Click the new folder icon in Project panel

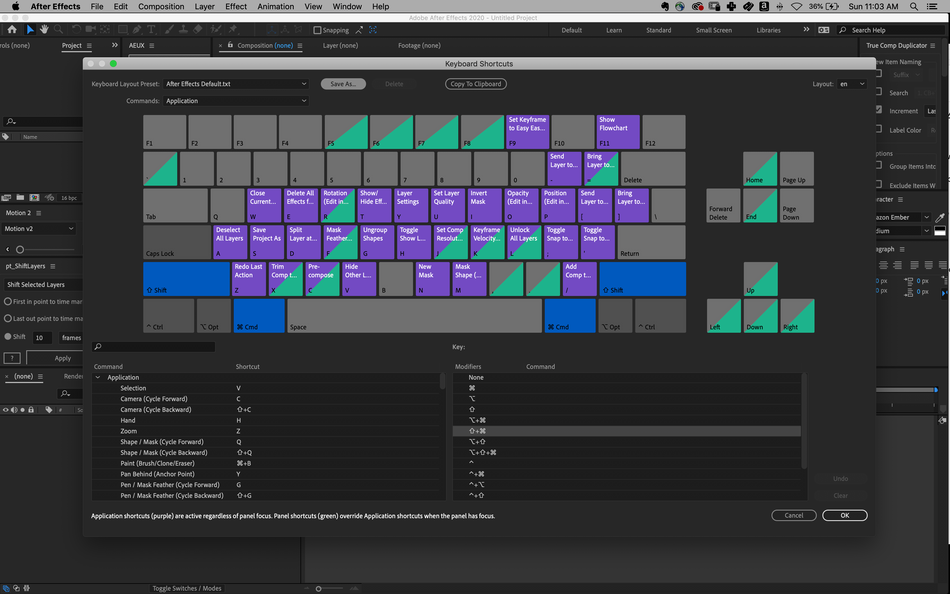[21, 198]
